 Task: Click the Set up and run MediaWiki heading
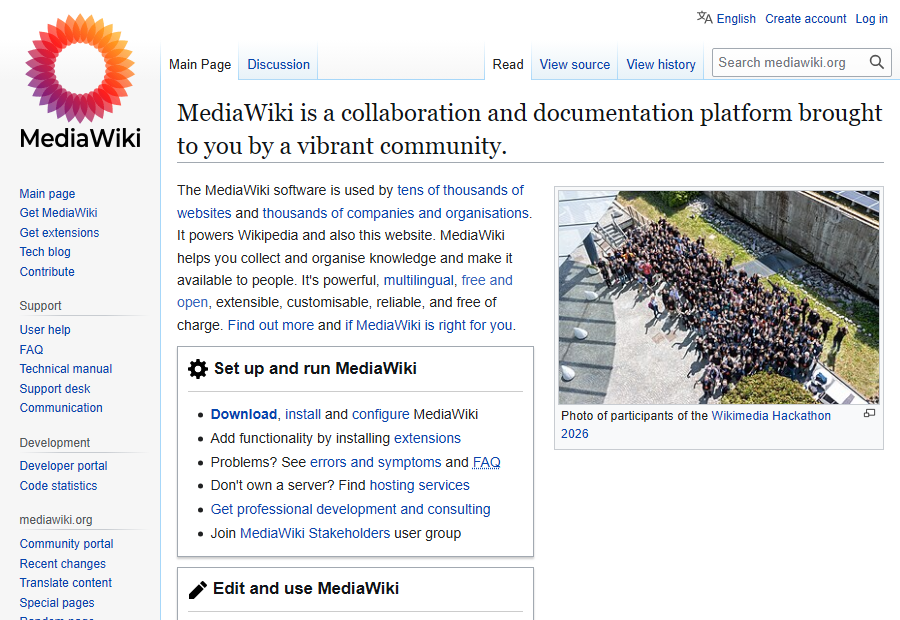(x=315, y=369)
